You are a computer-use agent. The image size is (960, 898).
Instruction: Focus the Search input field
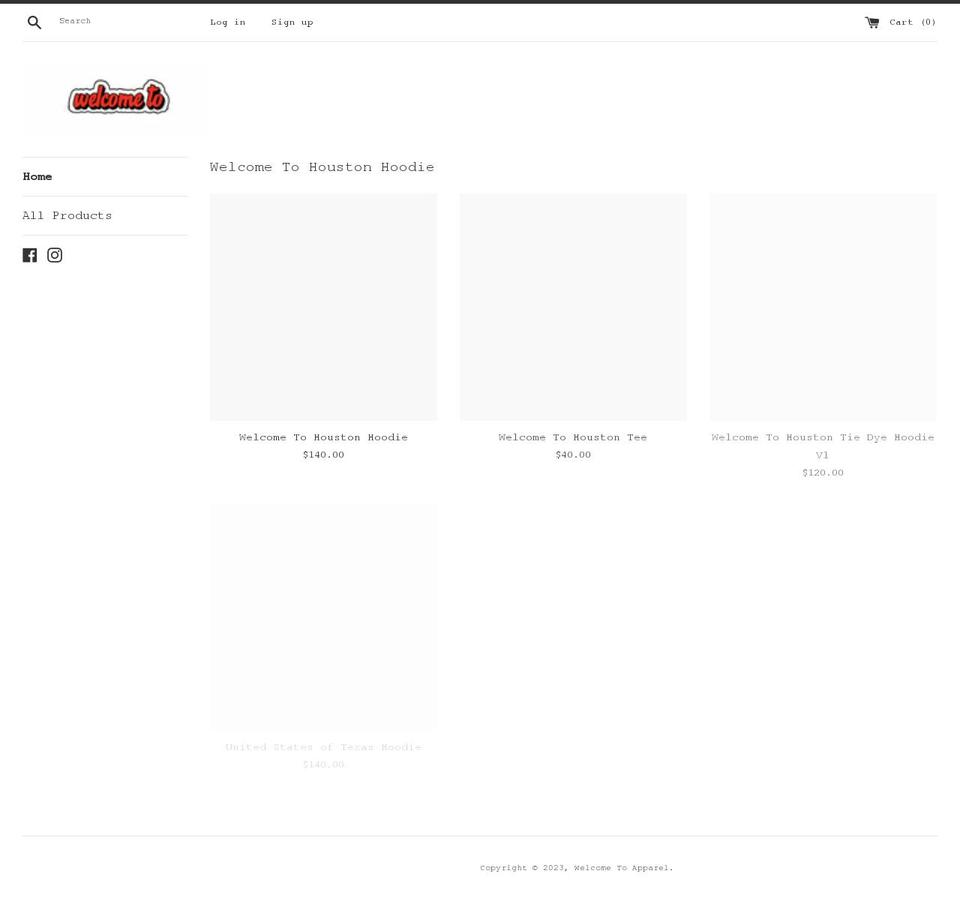coord(119,21)
